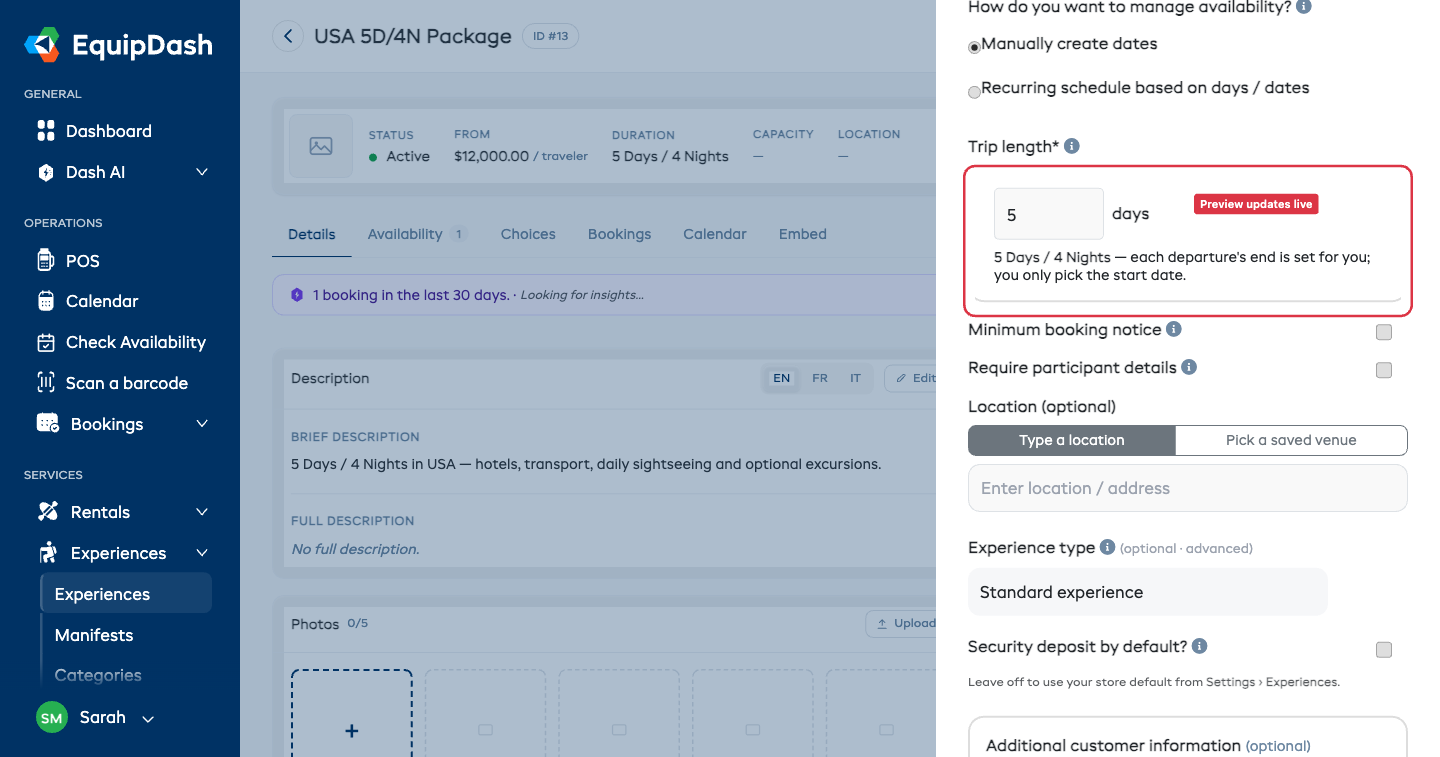Click the '5 Days / 4 Nights' duration value

coord(670,156)
